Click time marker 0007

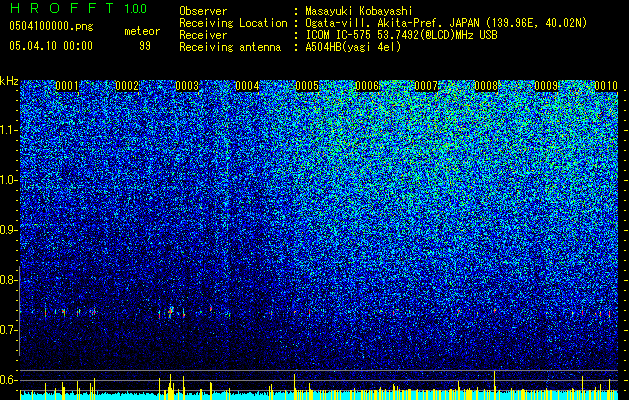click(x=426, y=86)
